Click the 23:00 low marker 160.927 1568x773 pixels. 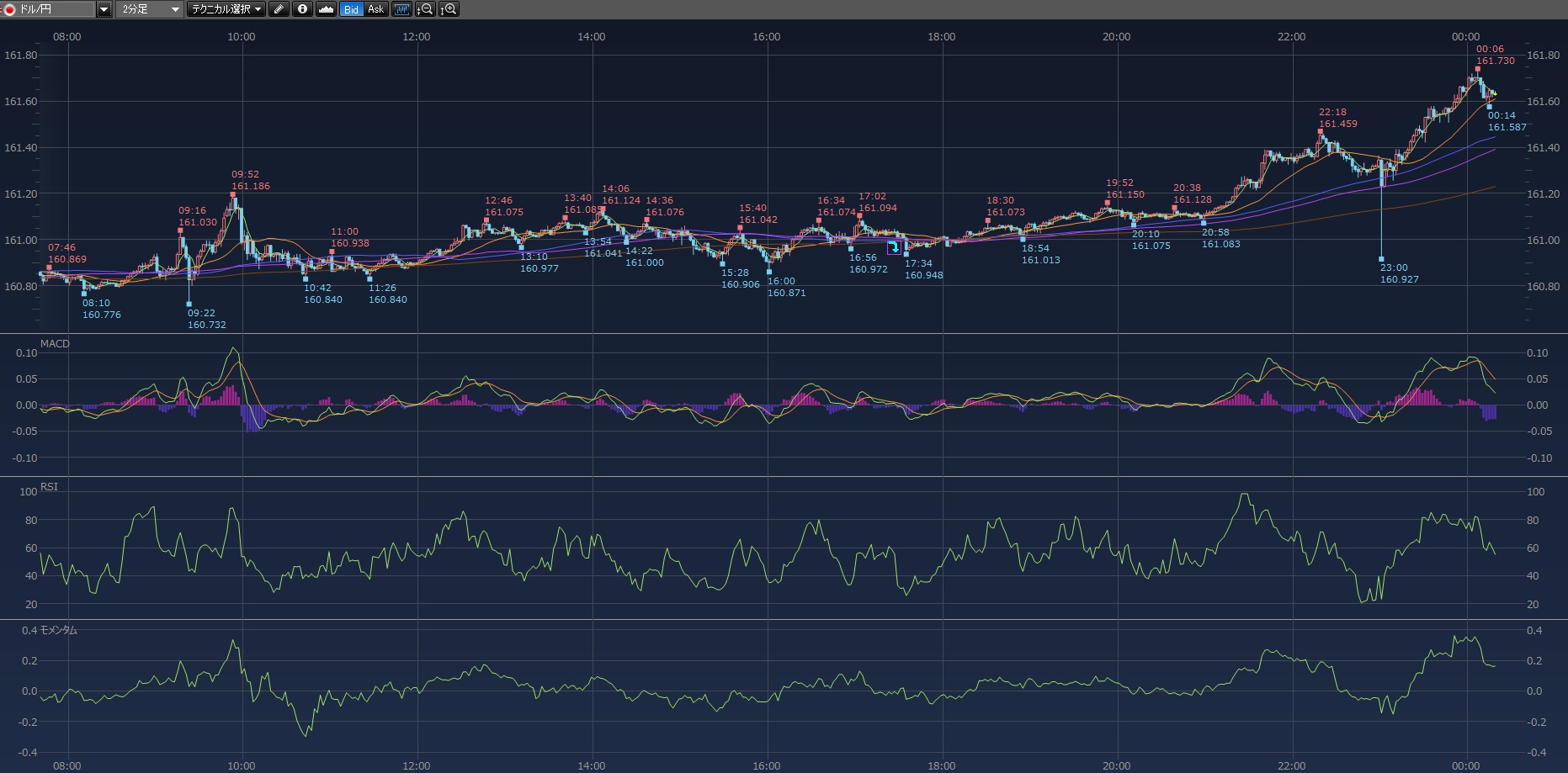click(x=1381, y=259)
